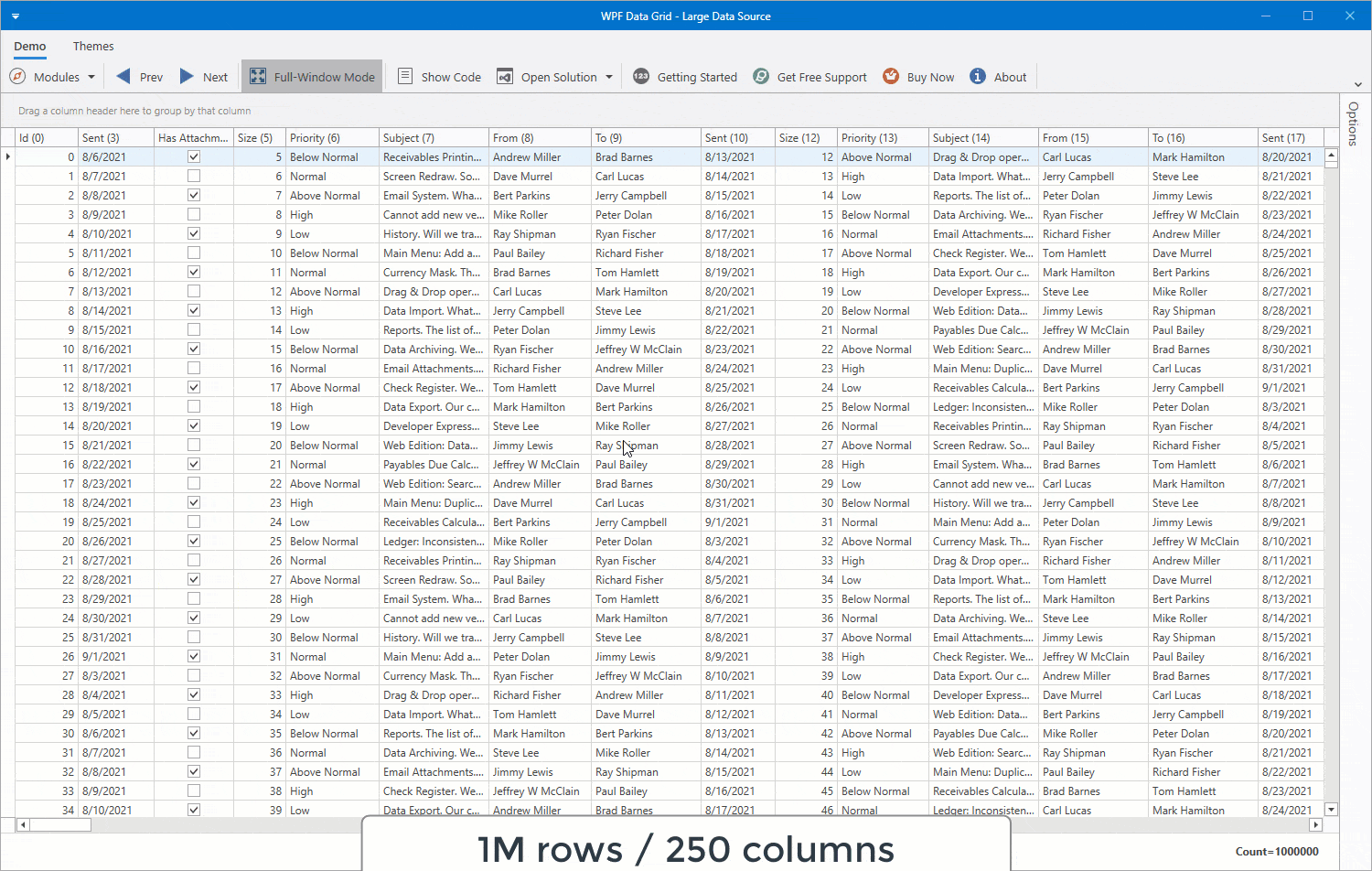The image size is (1372, 871).
Task: Go to previous demo with Prev arrow
Action: click(123, 77)
